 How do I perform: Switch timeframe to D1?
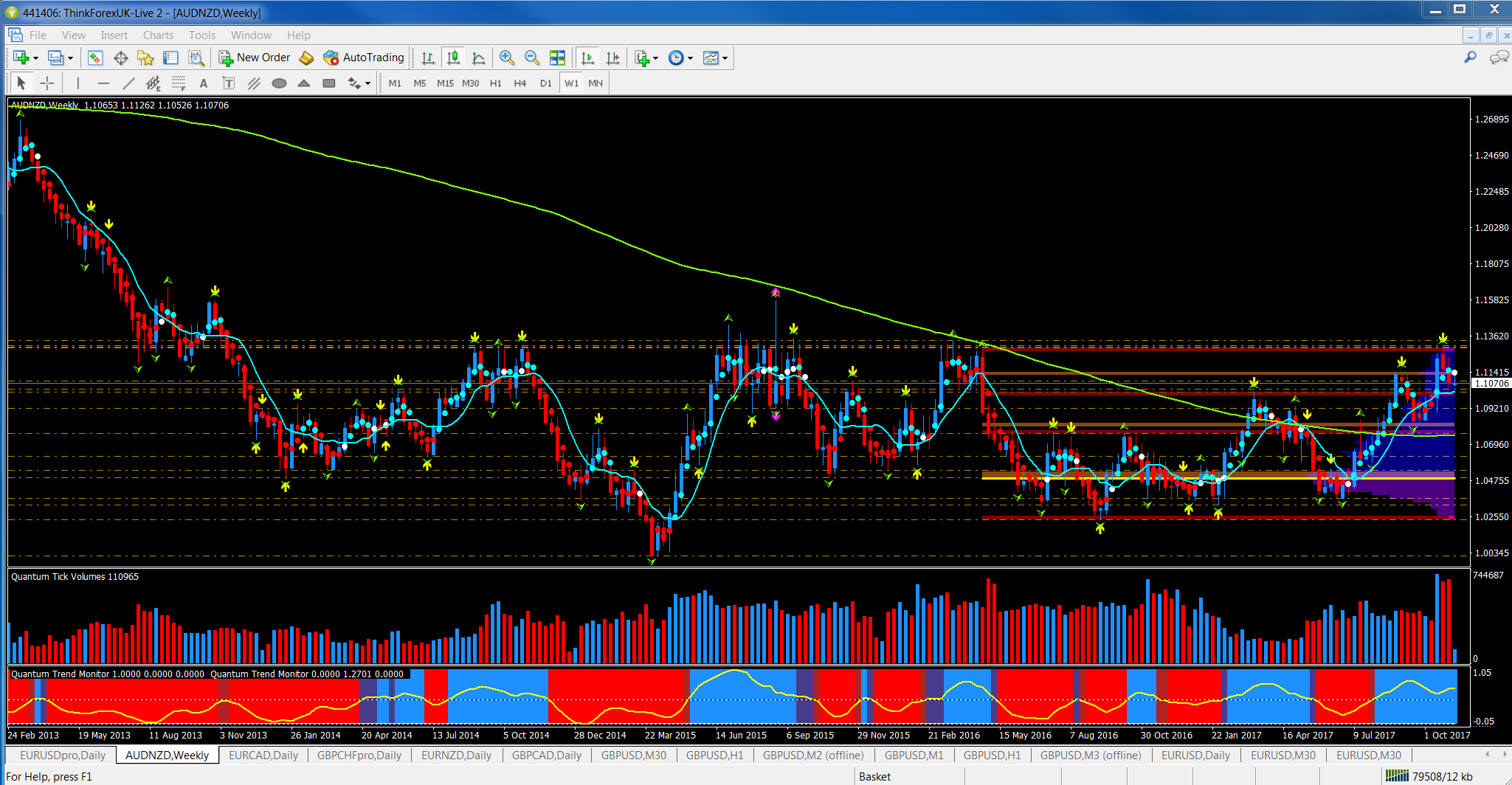546,83
